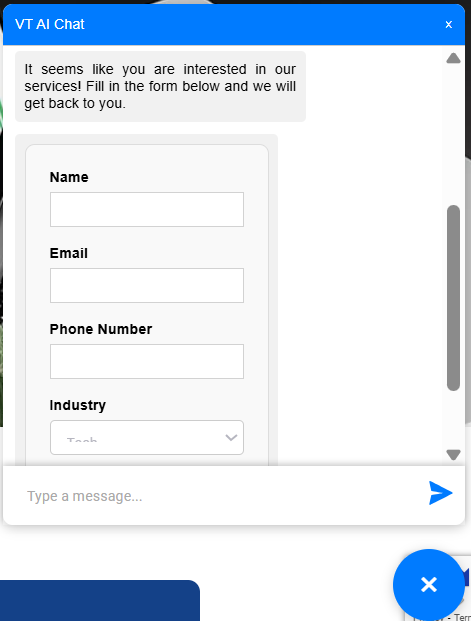The image size is (471, 621).
Task: Send the message with the paper plane icon
Action: 440,493
